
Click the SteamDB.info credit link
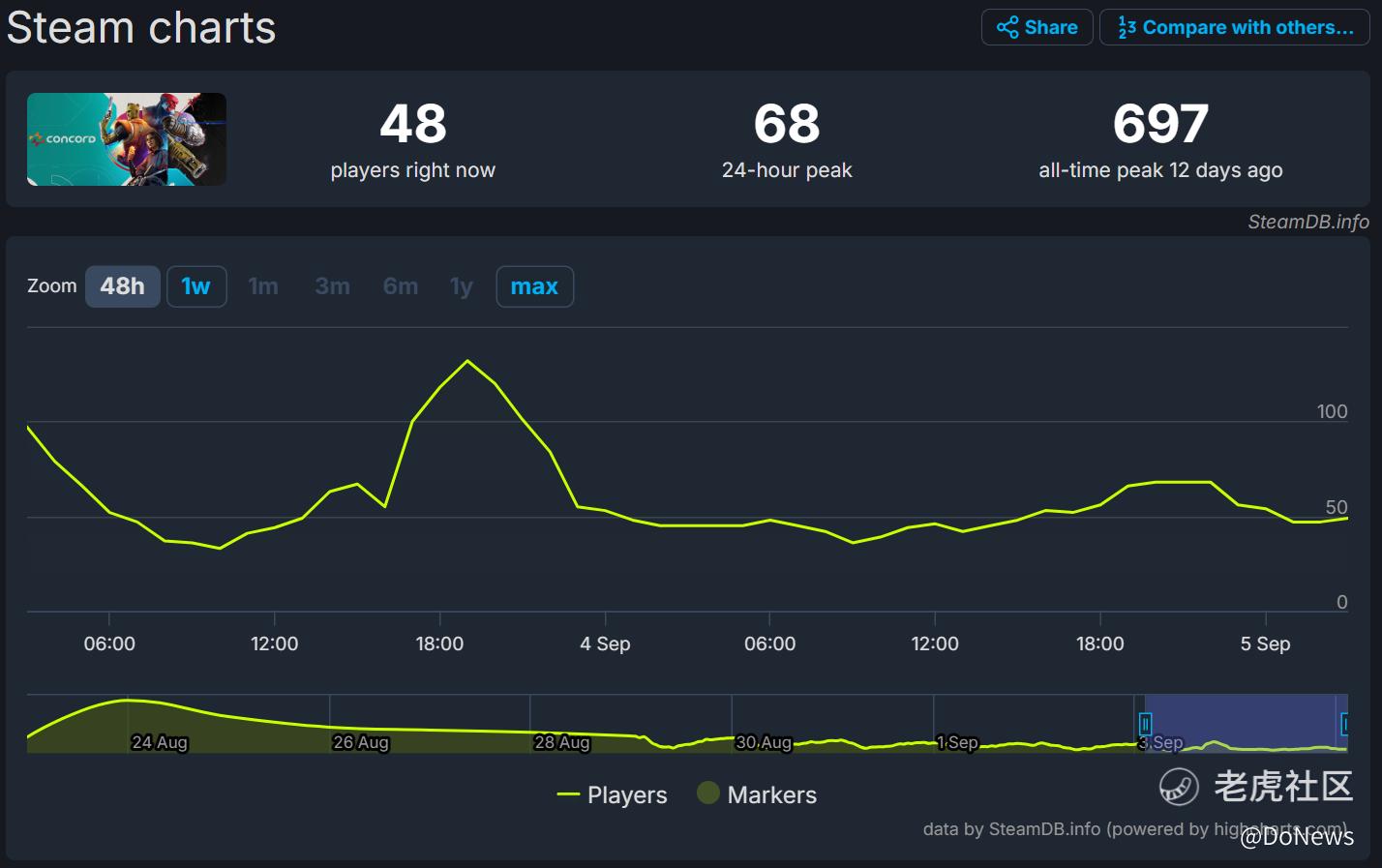[1308, 222]
